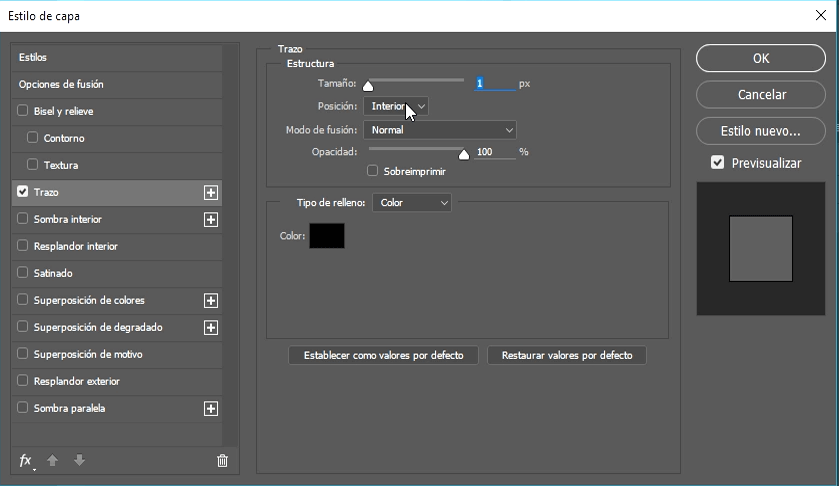Click the style preview thumbnail
Image resolution: width=839 pixels, height=486 pixels.
760,248
